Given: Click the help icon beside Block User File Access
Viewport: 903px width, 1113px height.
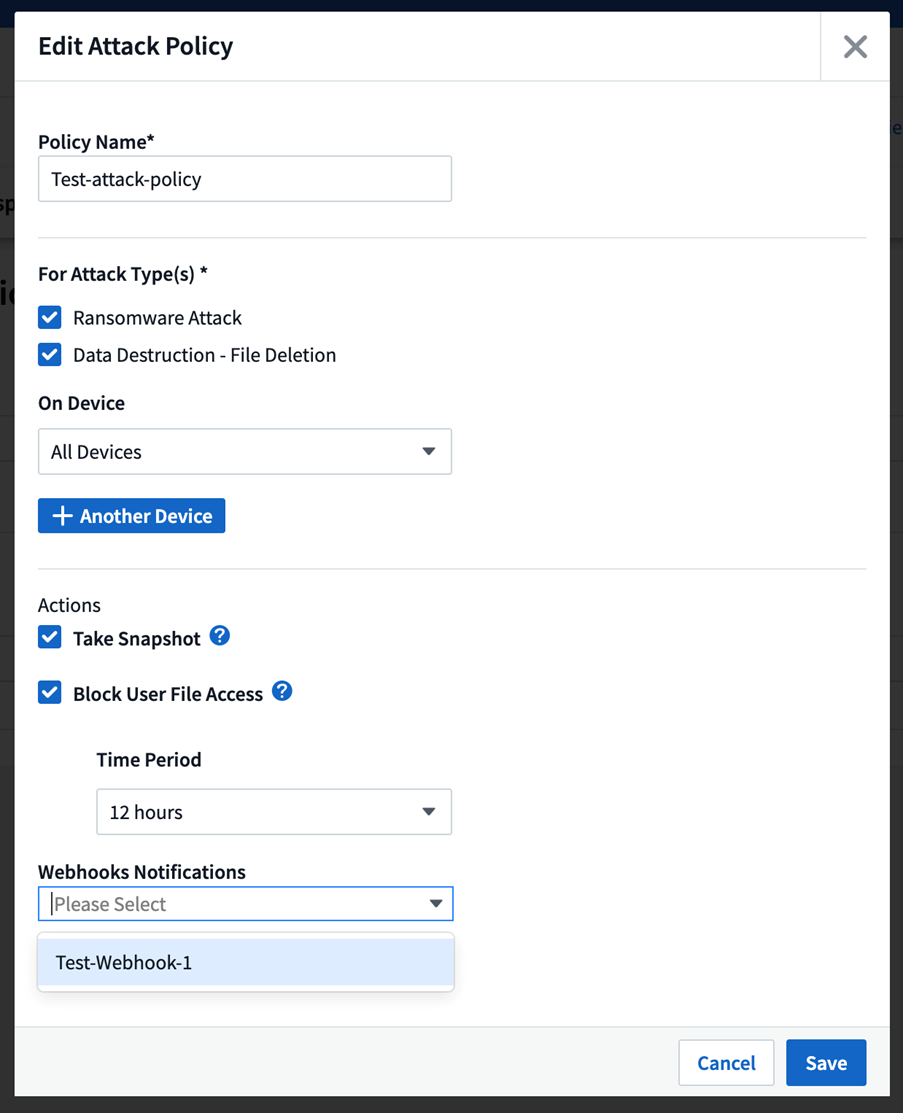Looking at the screenshot, I should (282, 691).
